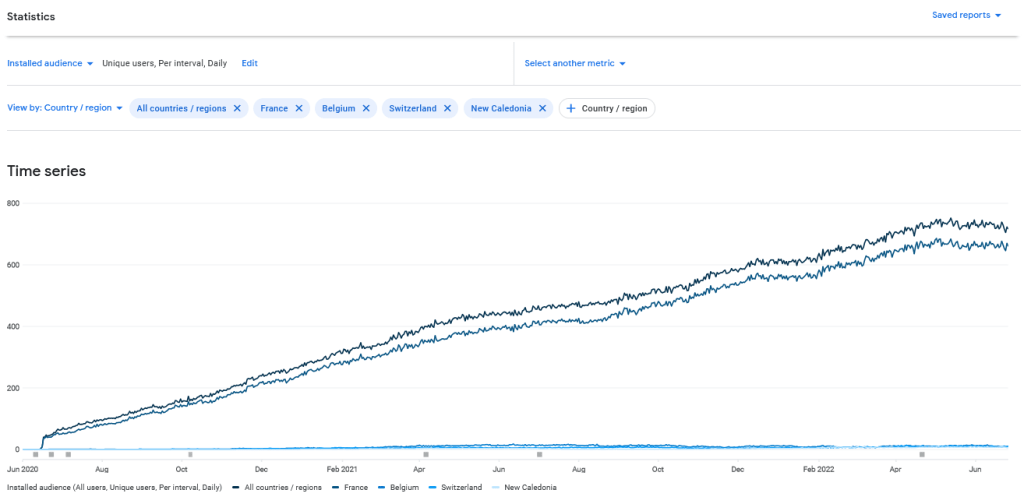Select the France chip label

274,108
